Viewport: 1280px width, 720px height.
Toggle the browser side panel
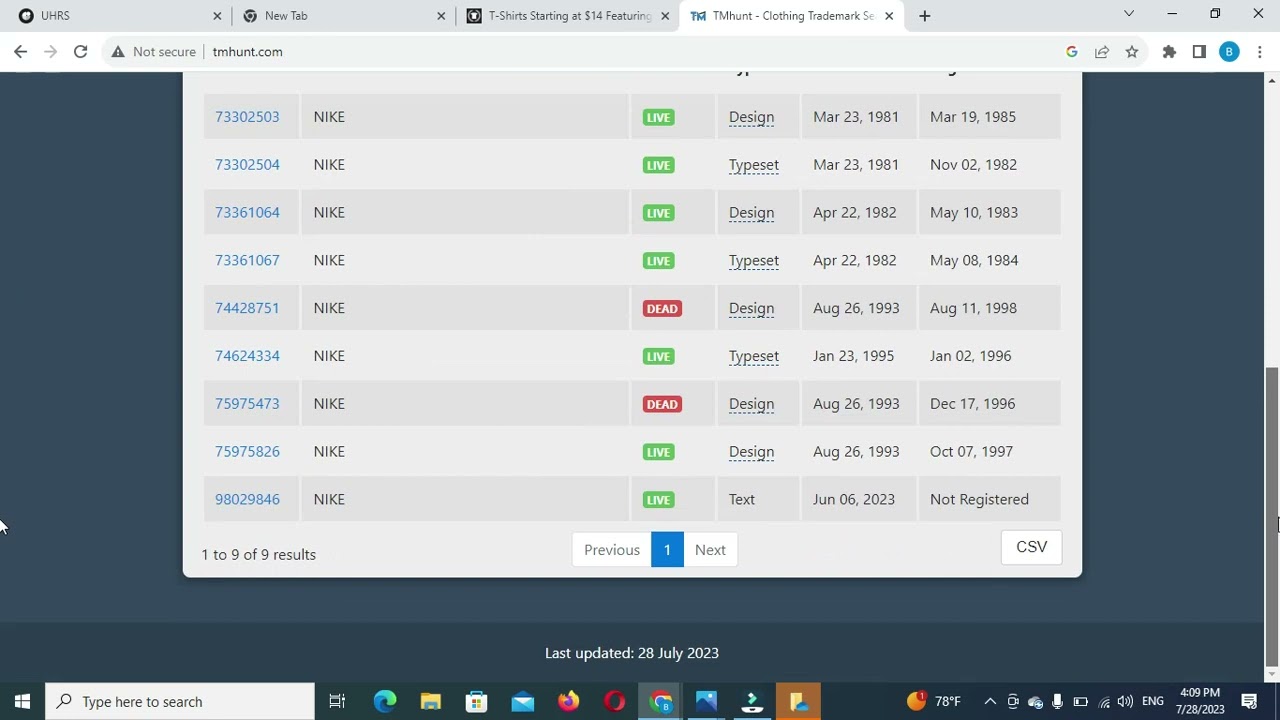click(x=1199, y=52)
